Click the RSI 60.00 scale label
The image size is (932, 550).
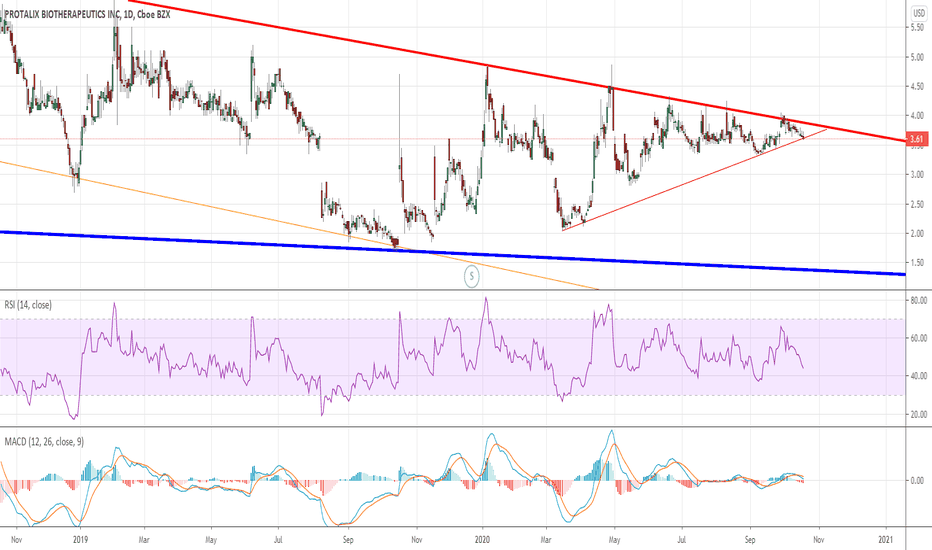918,338
